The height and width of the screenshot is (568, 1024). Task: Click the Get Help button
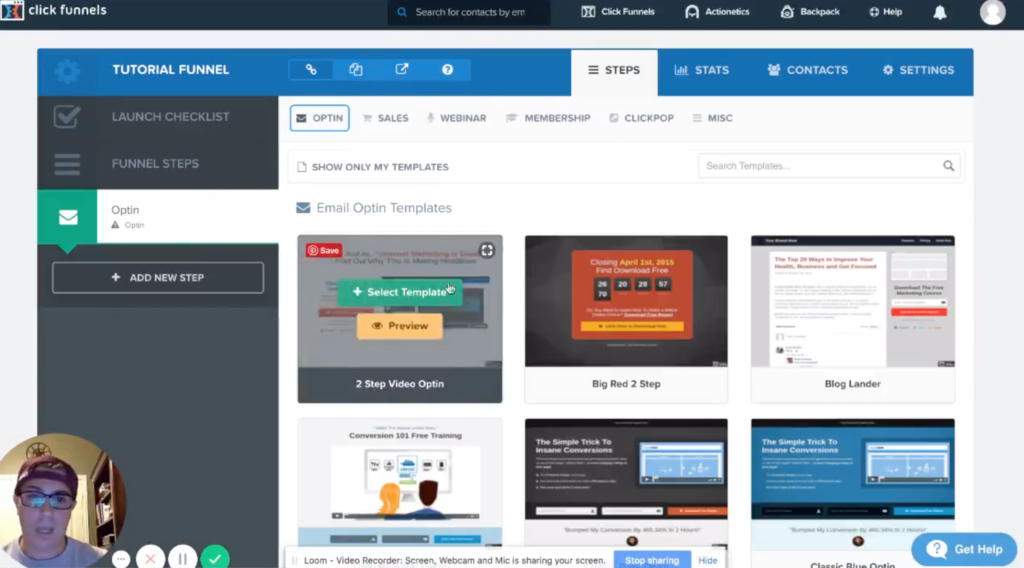coord(965,550)
